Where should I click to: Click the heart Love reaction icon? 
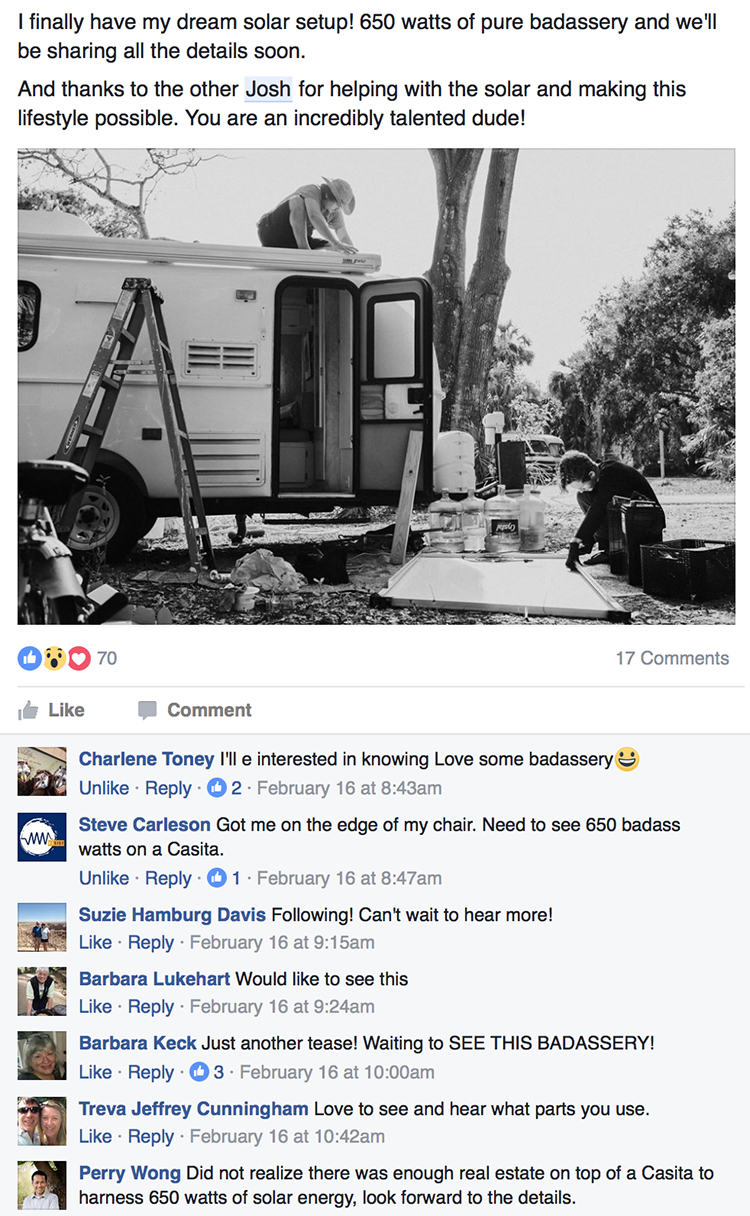point(79,658)
